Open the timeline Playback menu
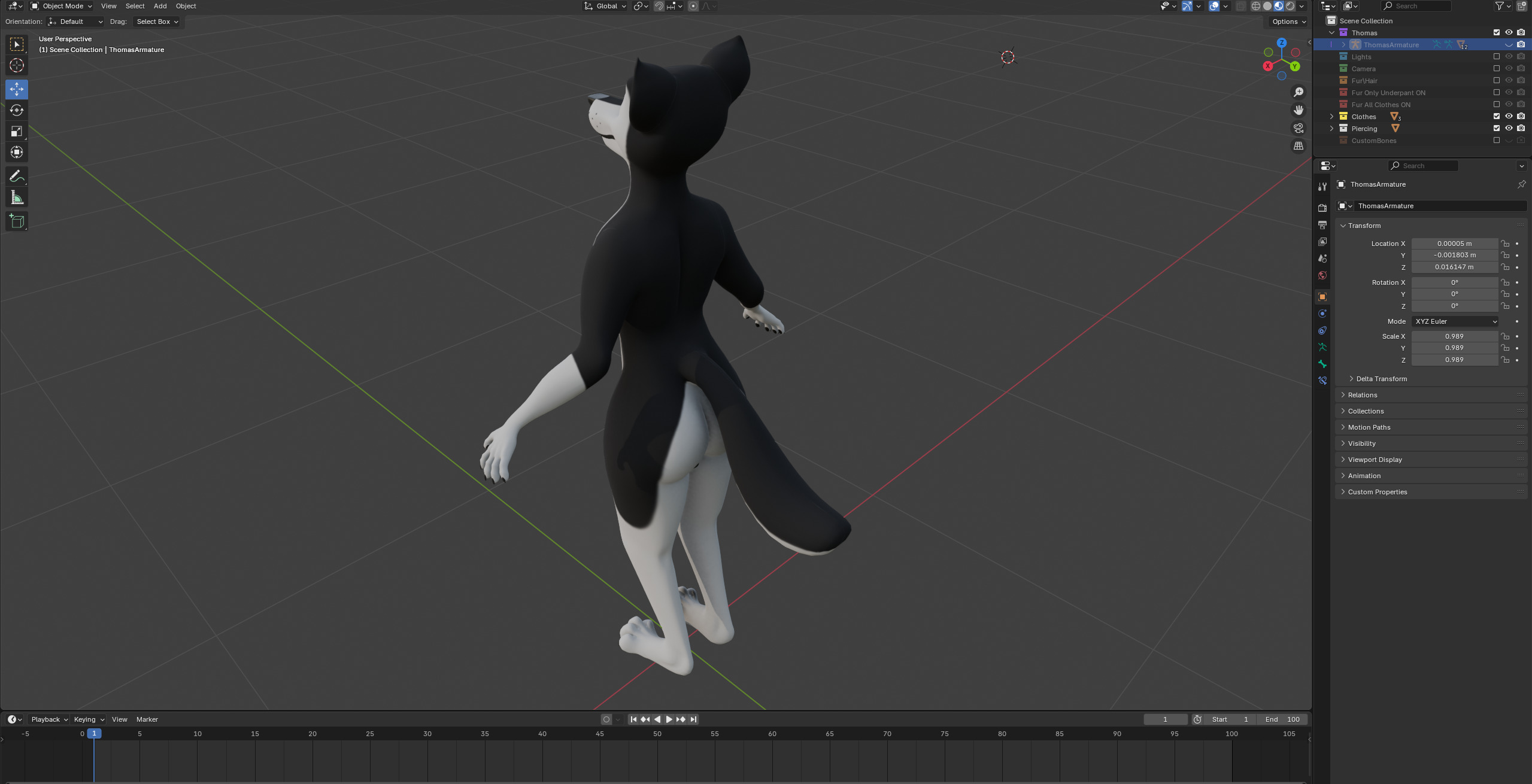1532x784 pixels. pyautogui.click(x=49, y=719)
